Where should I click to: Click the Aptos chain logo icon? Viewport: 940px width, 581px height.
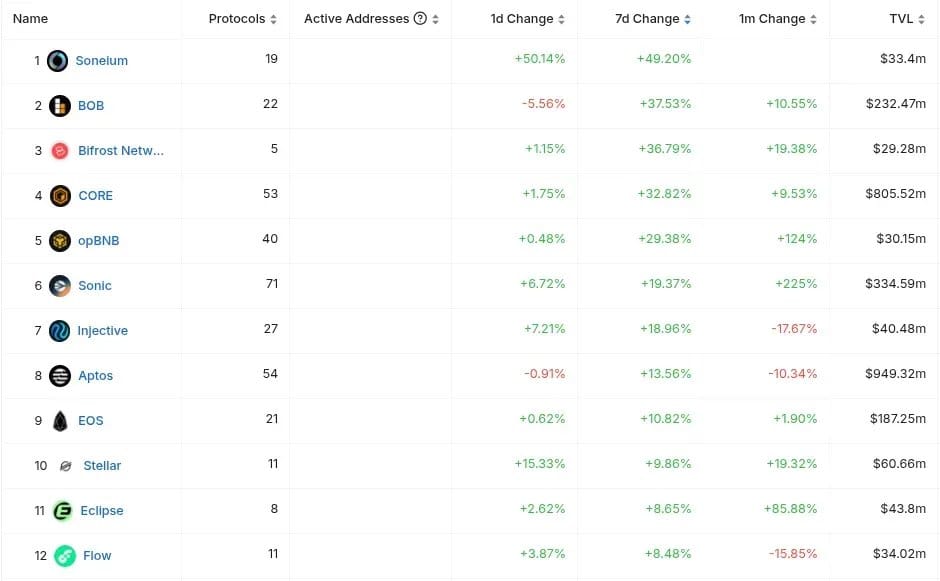(60, 375)
